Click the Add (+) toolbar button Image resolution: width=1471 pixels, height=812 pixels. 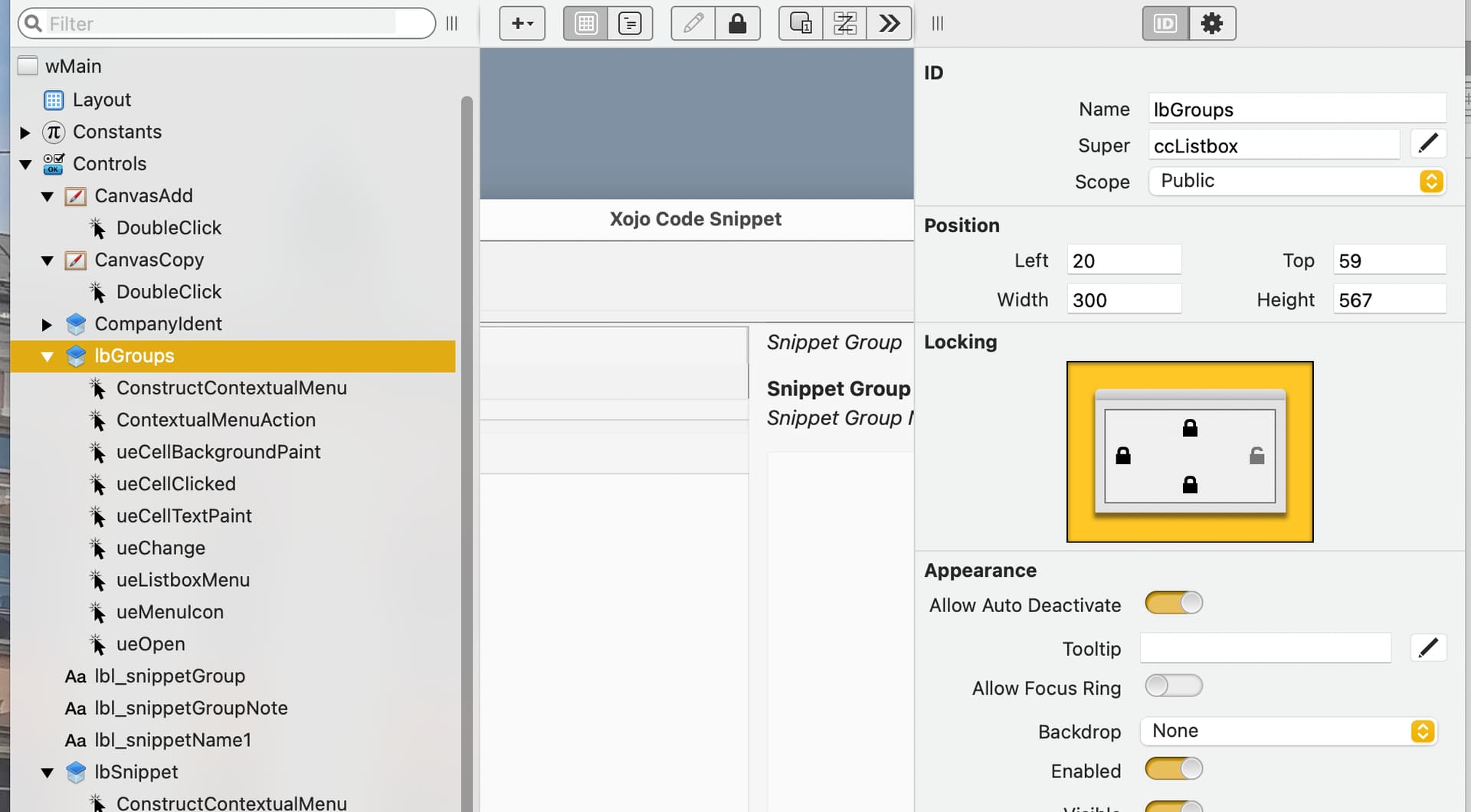[522, 24]
